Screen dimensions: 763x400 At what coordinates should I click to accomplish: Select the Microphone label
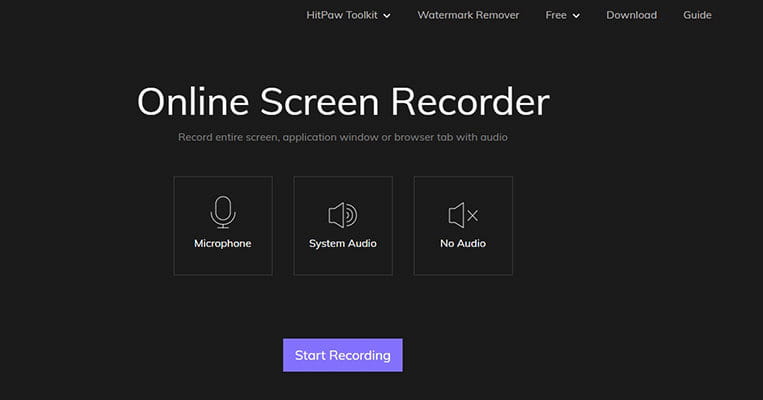pyautogui.click(x=223, y=243)
